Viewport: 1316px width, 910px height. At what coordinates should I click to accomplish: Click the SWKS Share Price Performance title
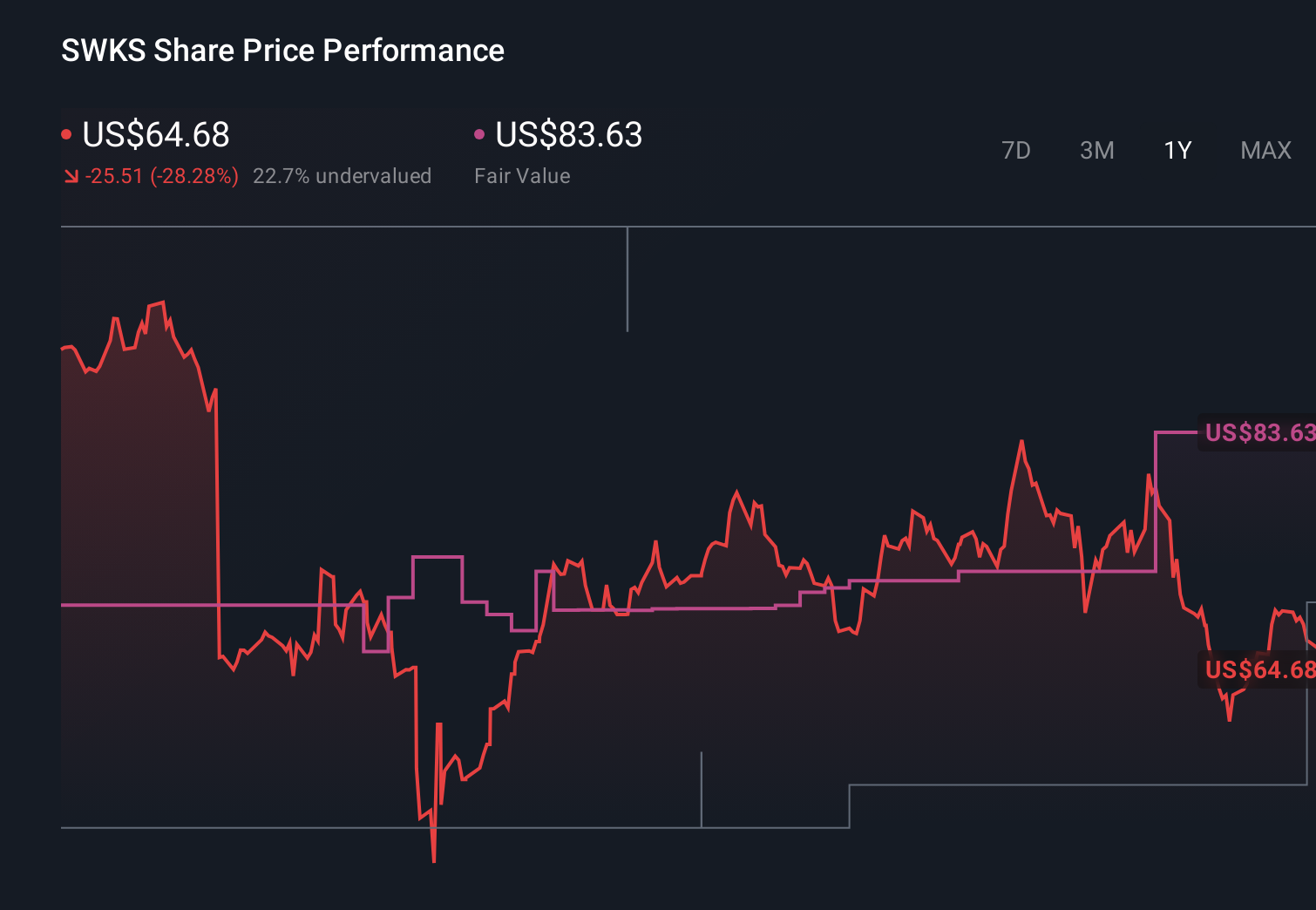click(282, 51)
